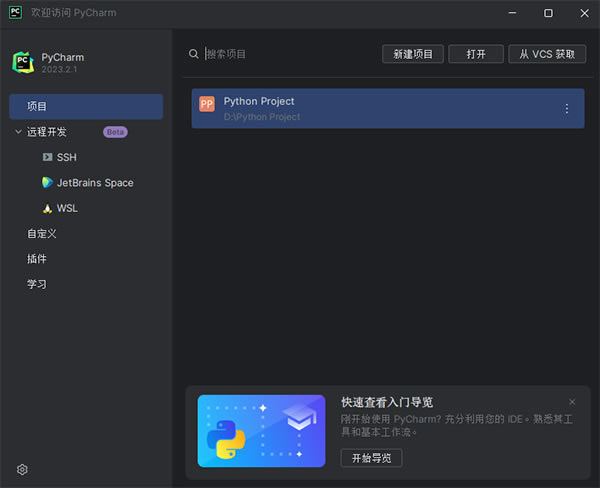Click the 开始导览 button
The width and height of the screenshot is (600, 488).
[371, 458]
